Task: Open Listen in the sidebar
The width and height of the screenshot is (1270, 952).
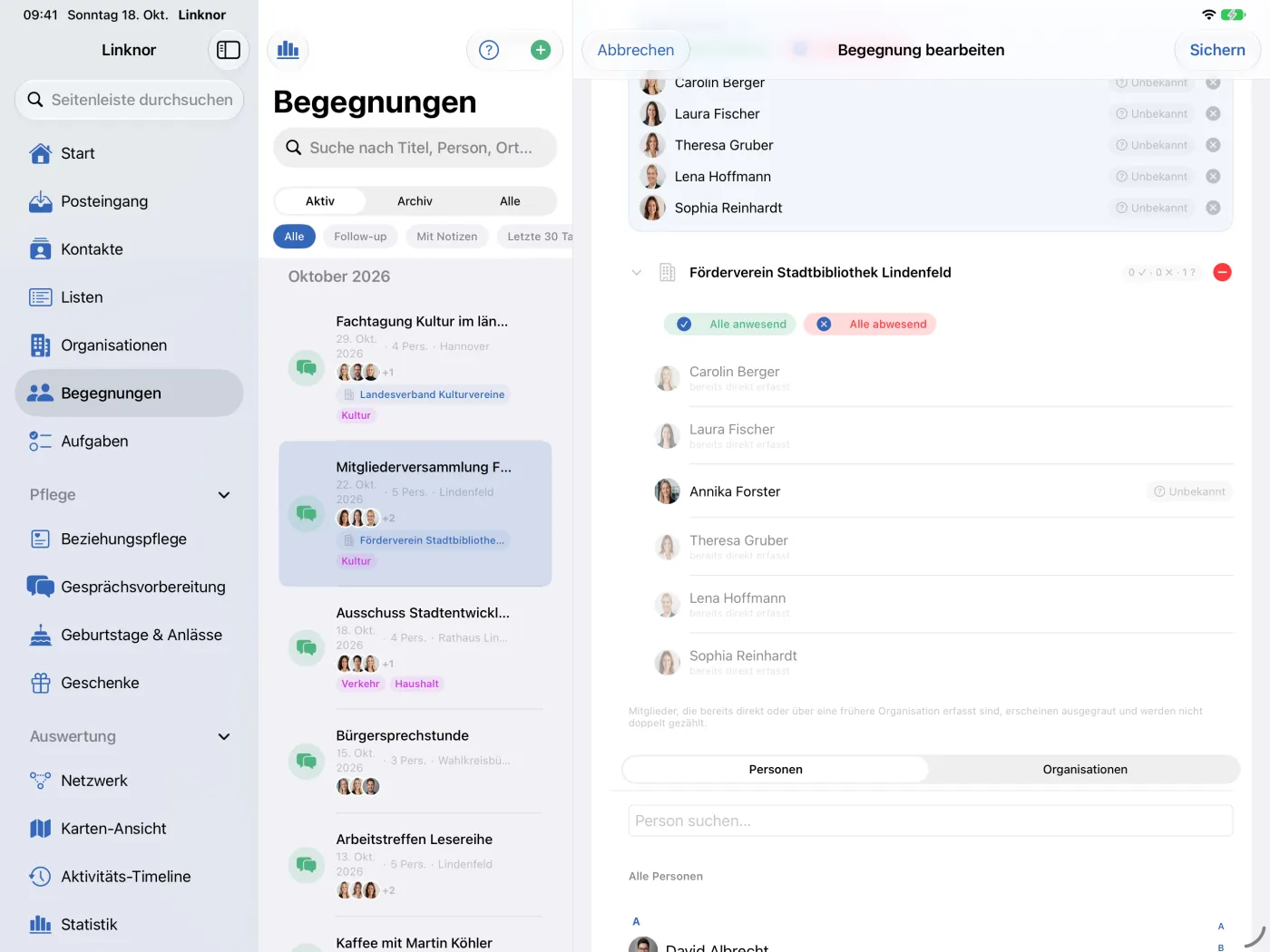Action: coord(129,297)
